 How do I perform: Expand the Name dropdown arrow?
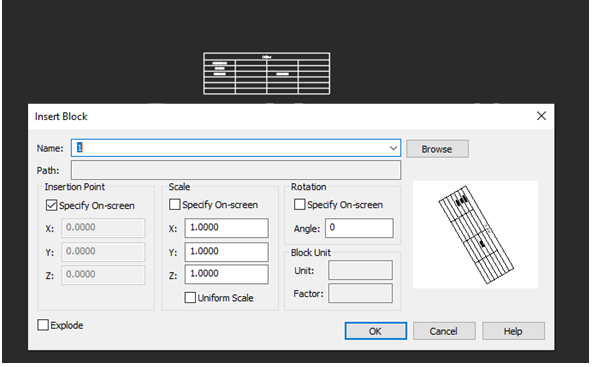coord(393,148)
